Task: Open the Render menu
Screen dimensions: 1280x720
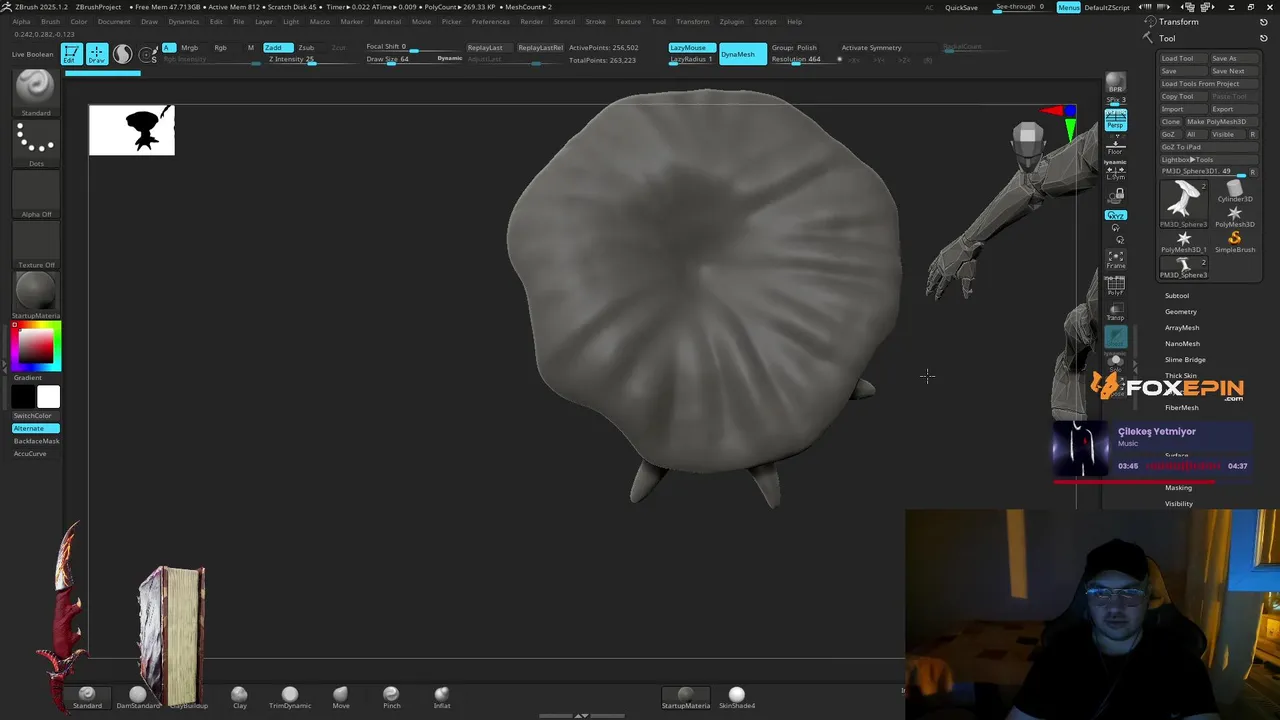Action: coord(532,21)
